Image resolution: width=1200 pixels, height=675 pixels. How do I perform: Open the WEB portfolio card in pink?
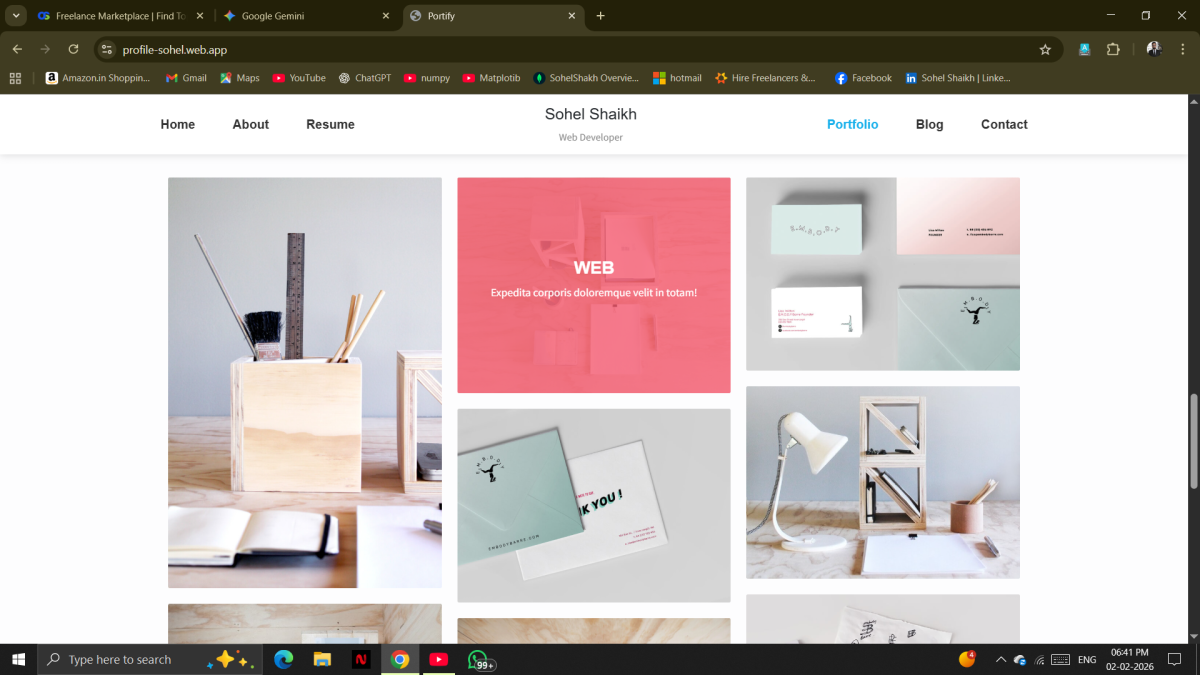pos(593,285)
